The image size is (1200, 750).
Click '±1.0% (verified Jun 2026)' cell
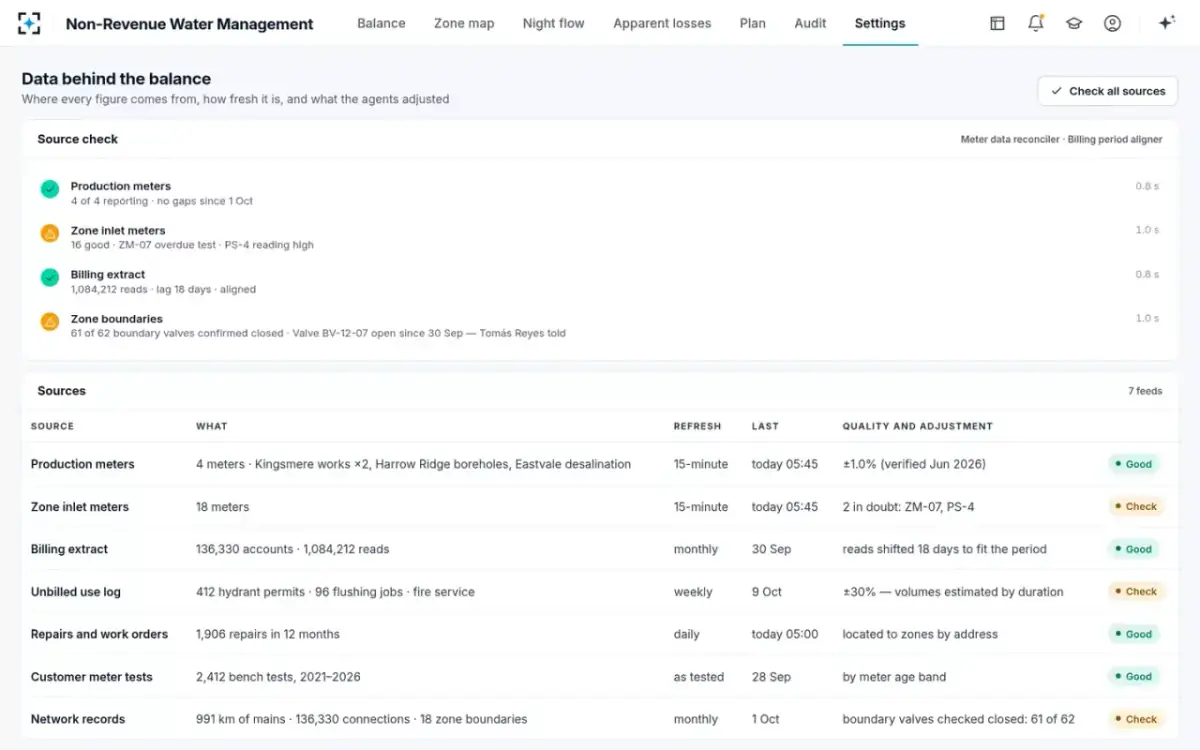(914, 464)
